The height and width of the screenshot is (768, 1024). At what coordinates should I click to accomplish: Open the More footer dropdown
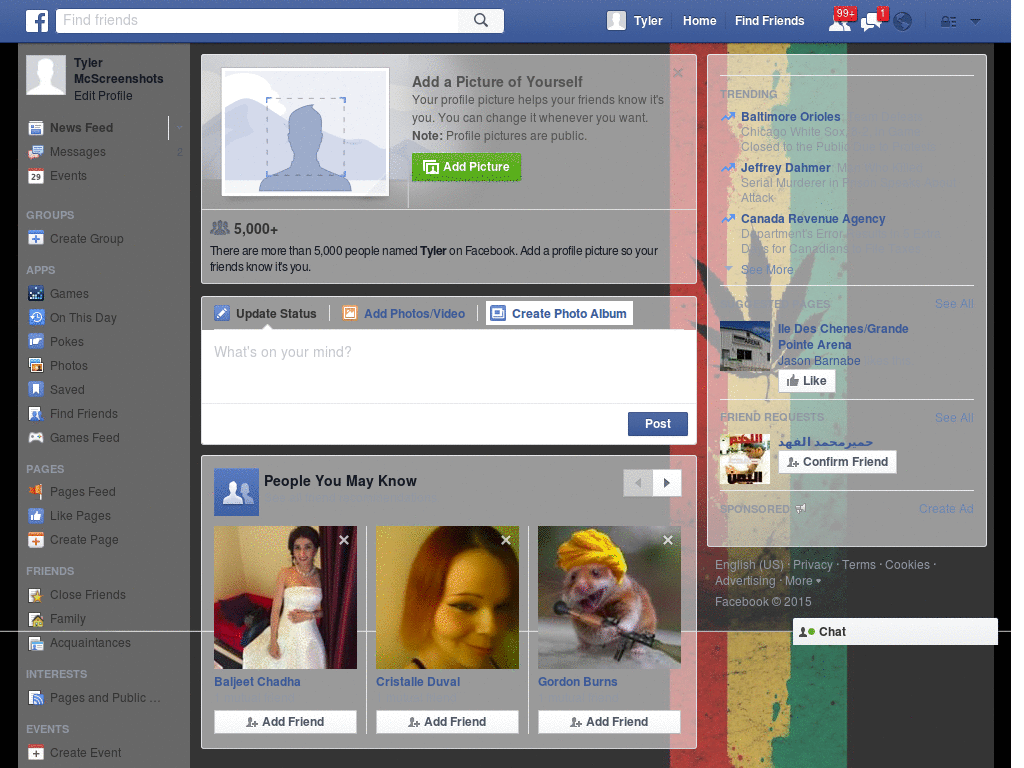(803, 581)
